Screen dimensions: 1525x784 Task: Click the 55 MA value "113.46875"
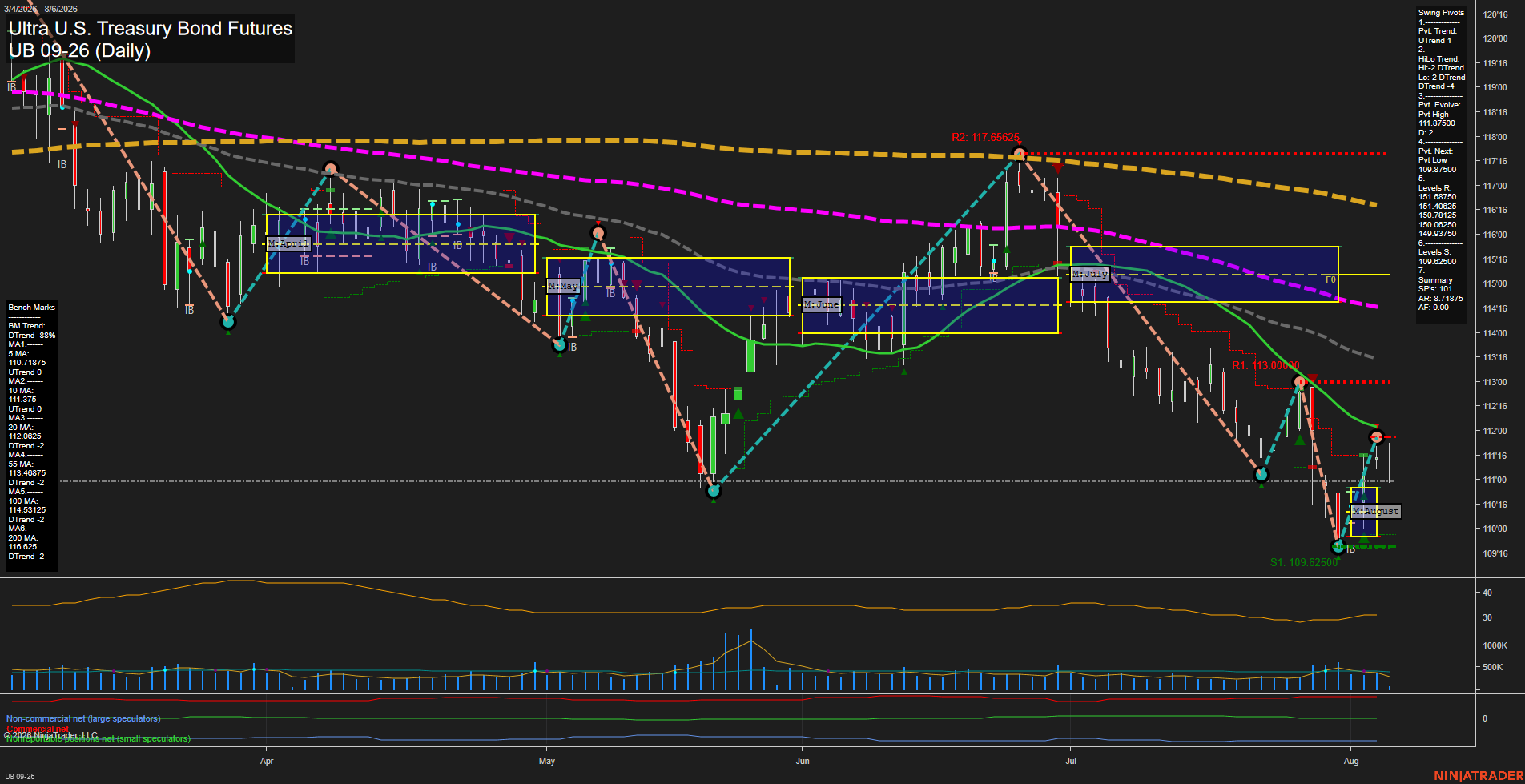click(27, 473)
